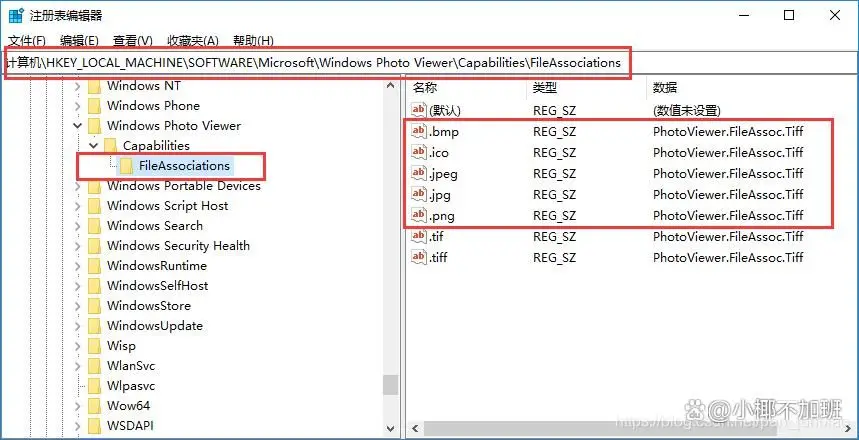This screenshot has height=440, width=859.
Task: Click the REG_SZ type cell of .tiff
Action: (x=554, y=258)
